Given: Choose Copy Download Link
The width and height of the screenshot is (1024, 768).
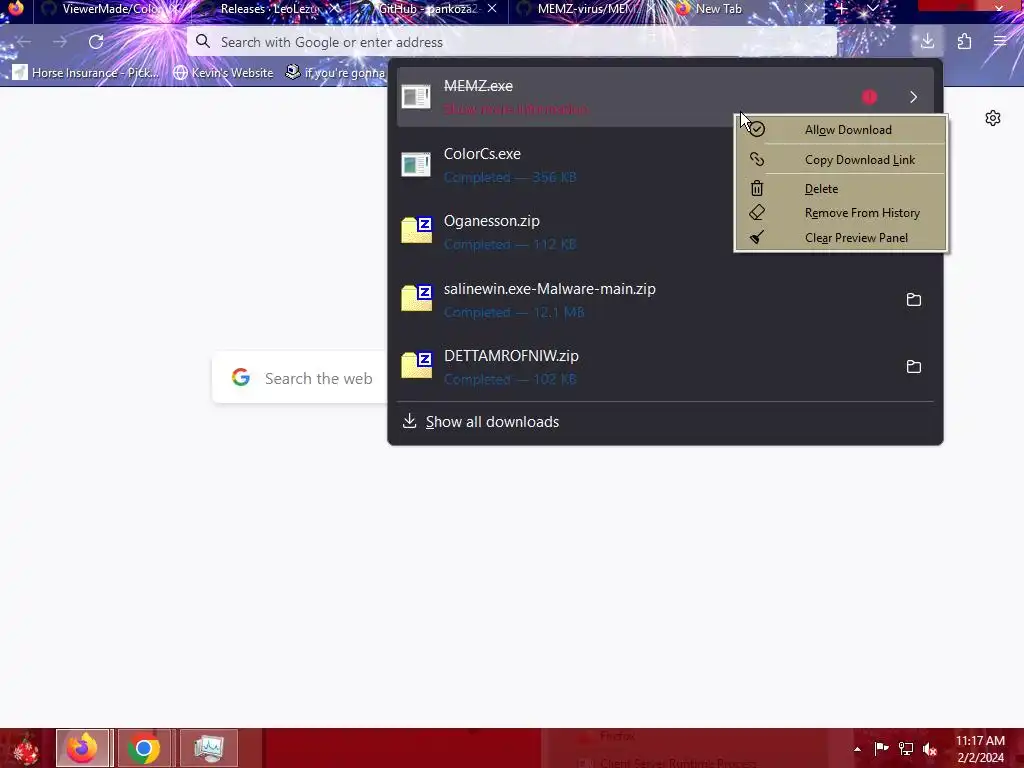Looking at the screenshot, I should coord(841,159).
